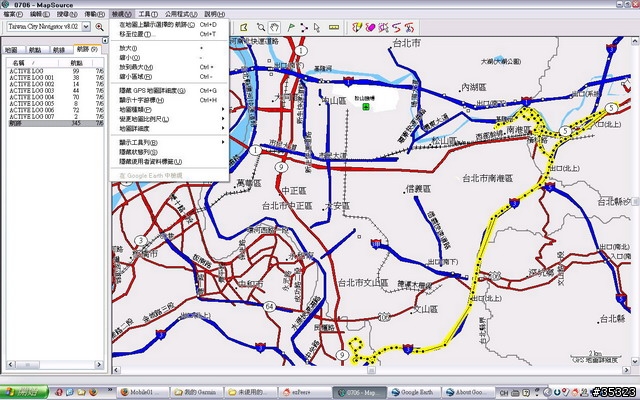
Task: Select the yellow Distance/Bearing ruler tool
Action: [334, 27]
